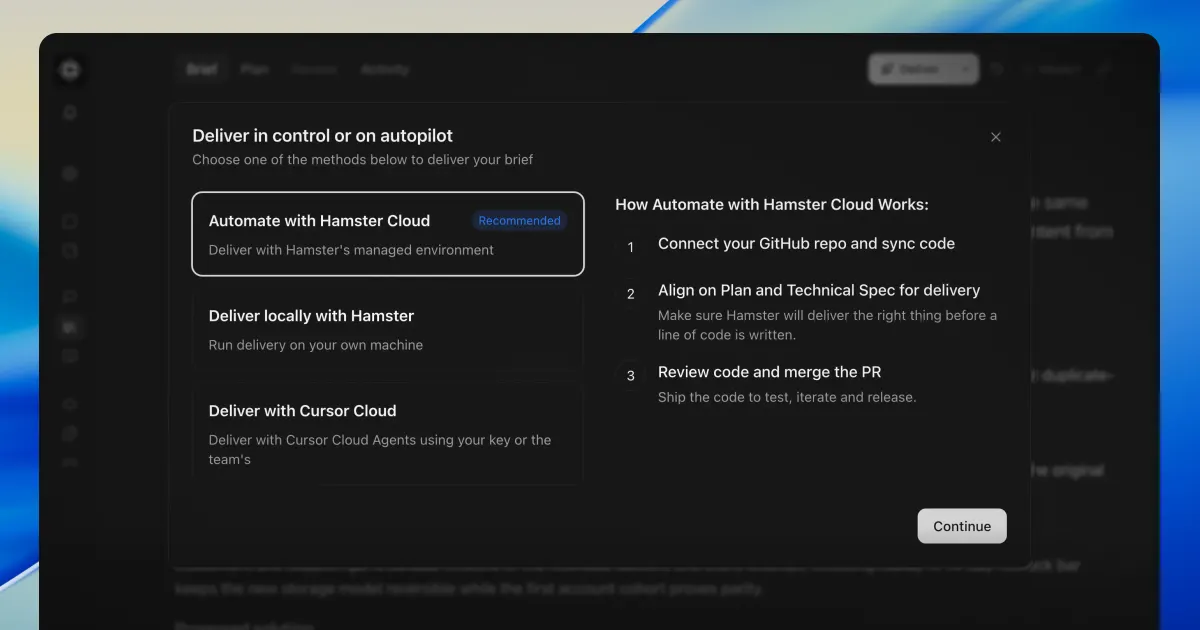Select the Automate with Hamster Cloud option

tap(388, 234)
